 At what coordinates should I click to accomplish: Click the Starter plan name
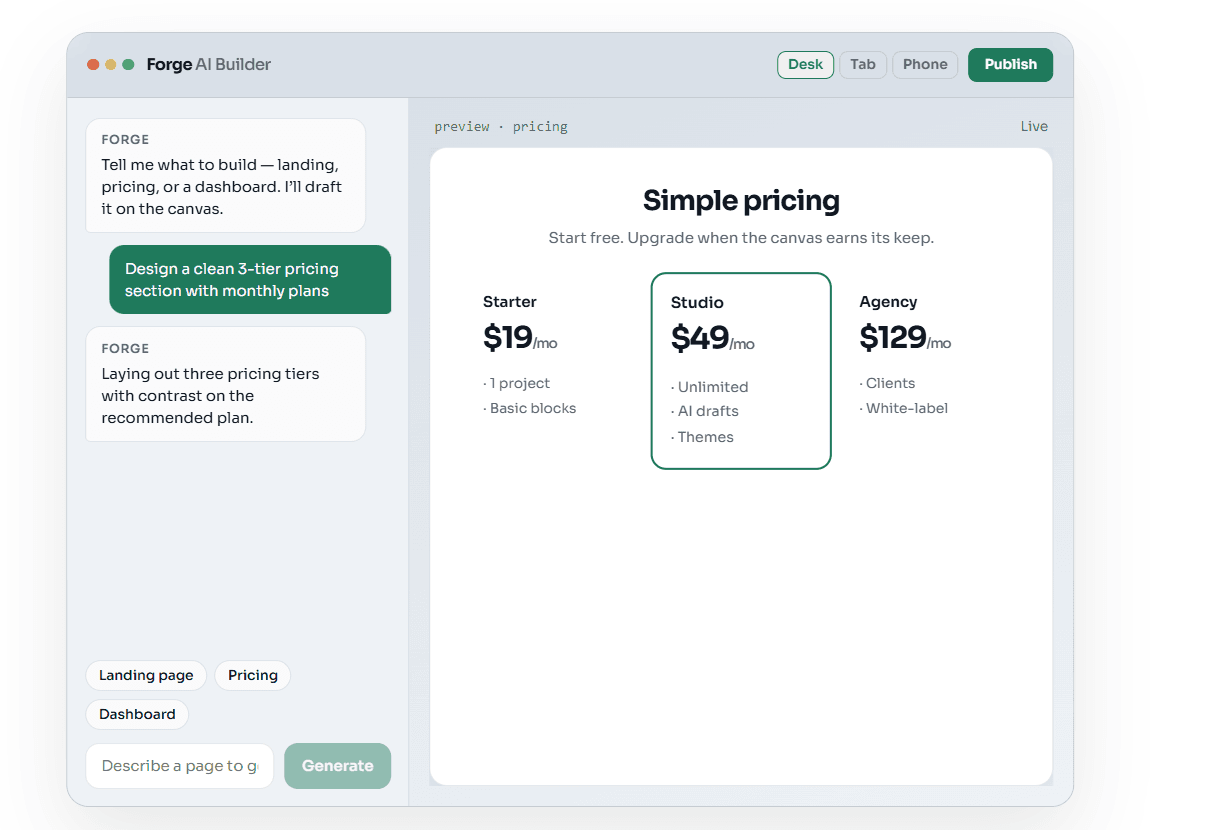coord(510,302)
